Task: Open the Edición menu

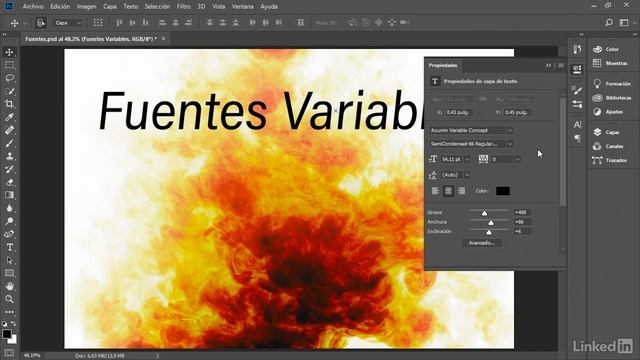Action: [x=60, y=7]
